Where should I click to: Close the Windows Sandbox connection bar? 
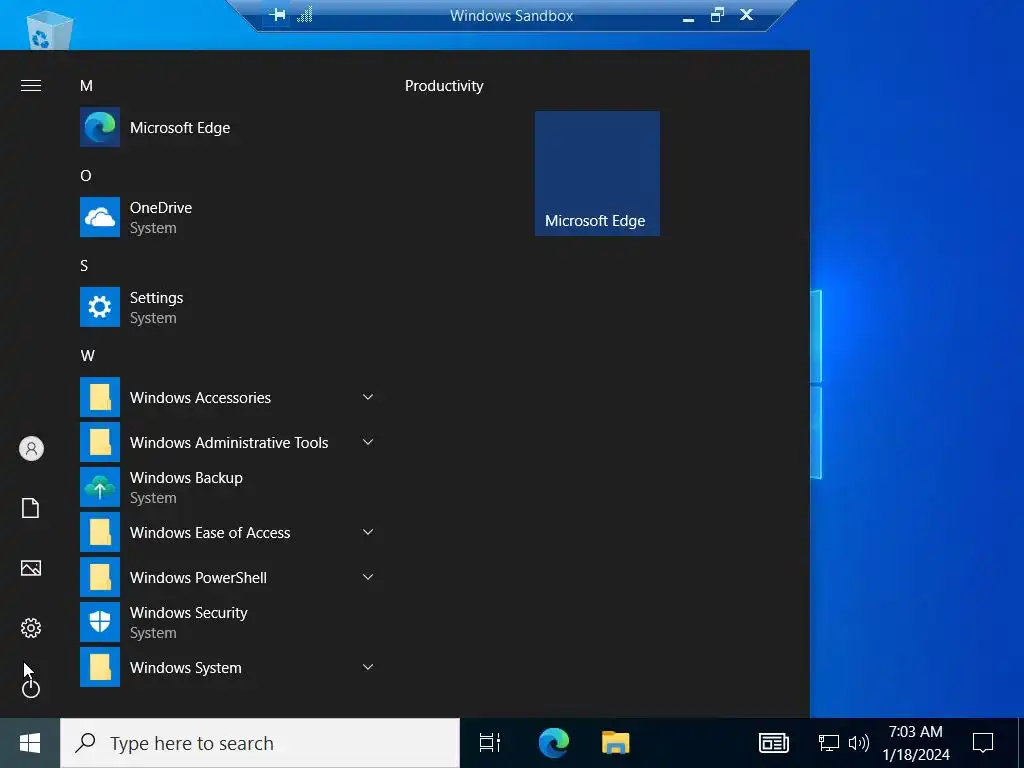pos(746,14)
